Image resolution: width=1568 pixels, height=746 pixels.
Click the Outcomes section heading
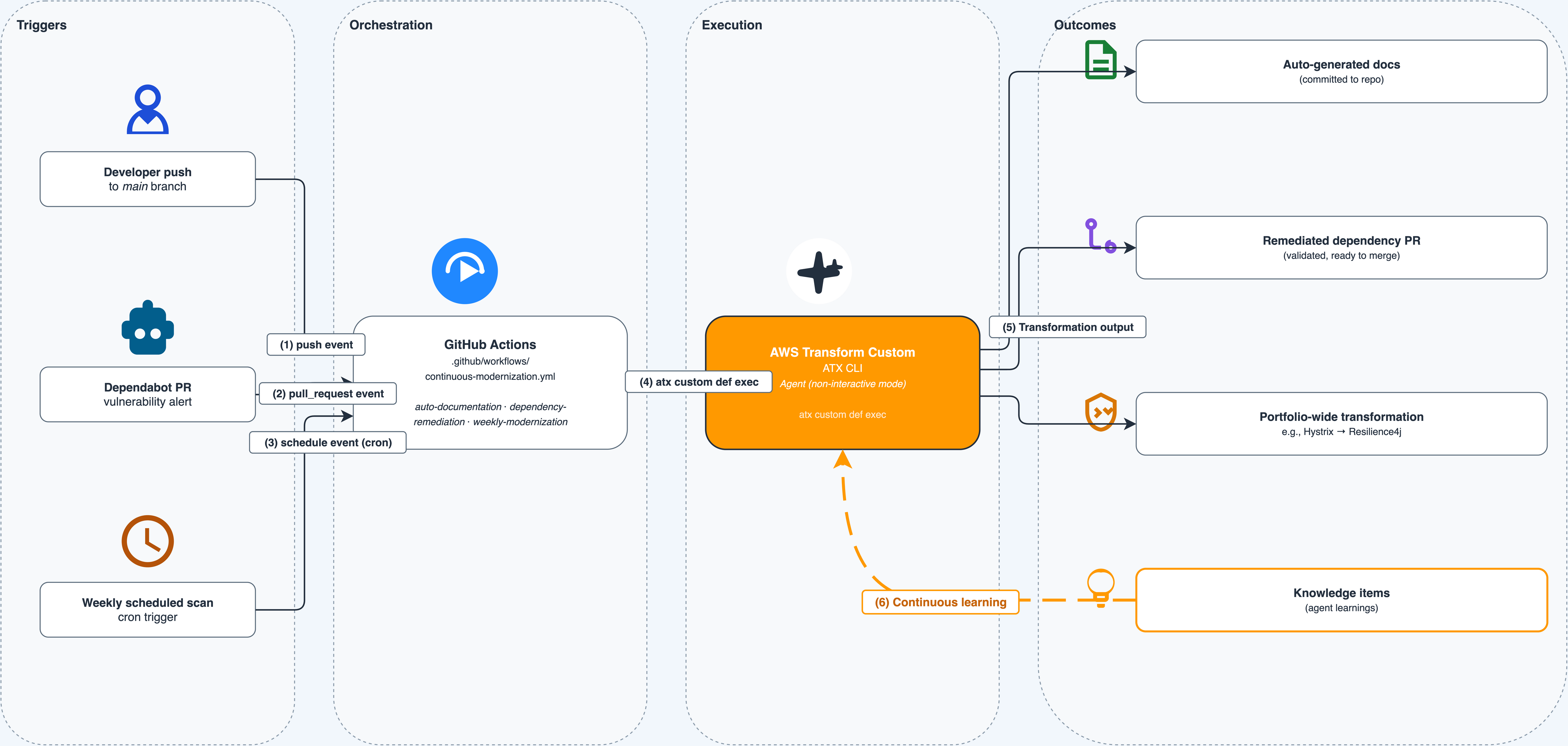pos(1085,25)
